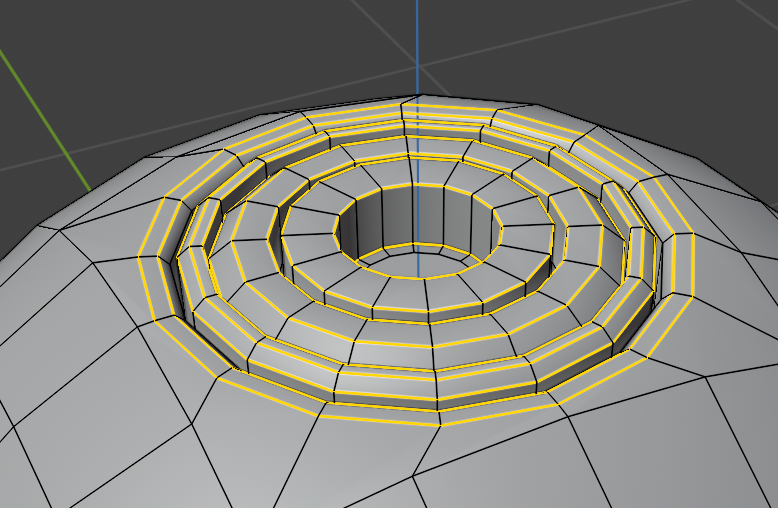Viewport: 778px width, 508px height.
Task: Click the top rim edge of the central hole
Action: (420, 185)
